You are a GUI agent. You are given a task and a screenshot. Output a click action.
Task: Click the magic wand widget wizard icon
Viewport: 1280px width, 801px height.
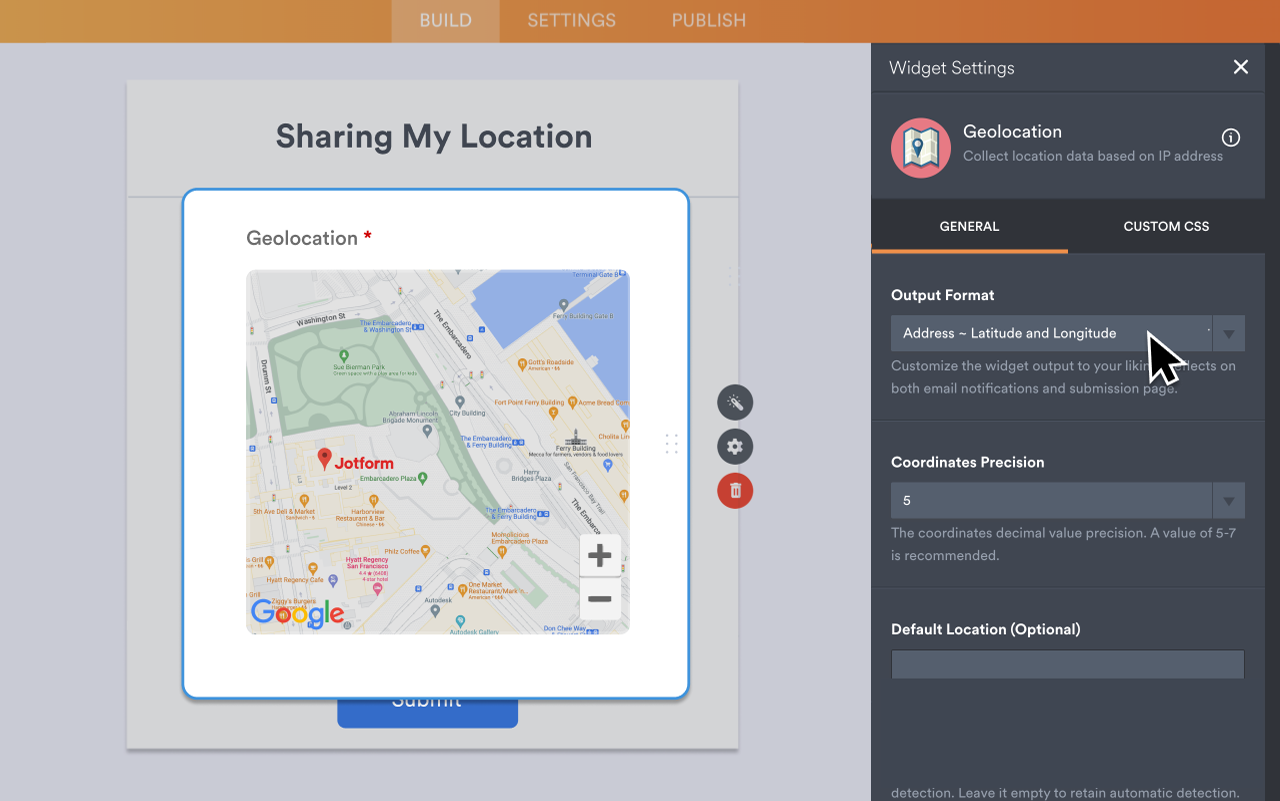coord(735,402)
